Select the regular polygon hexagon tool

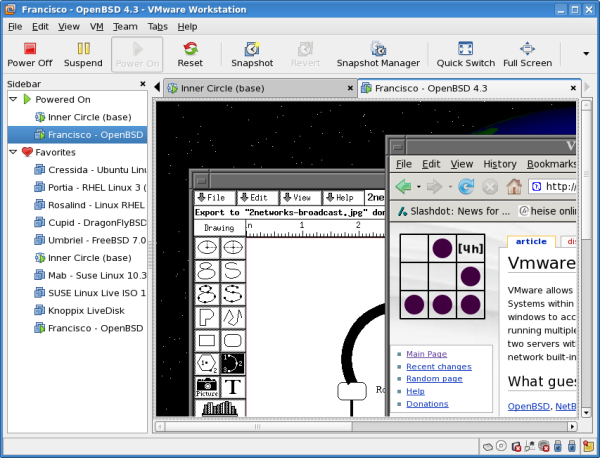pyautogui.click(x=207, y=363)
